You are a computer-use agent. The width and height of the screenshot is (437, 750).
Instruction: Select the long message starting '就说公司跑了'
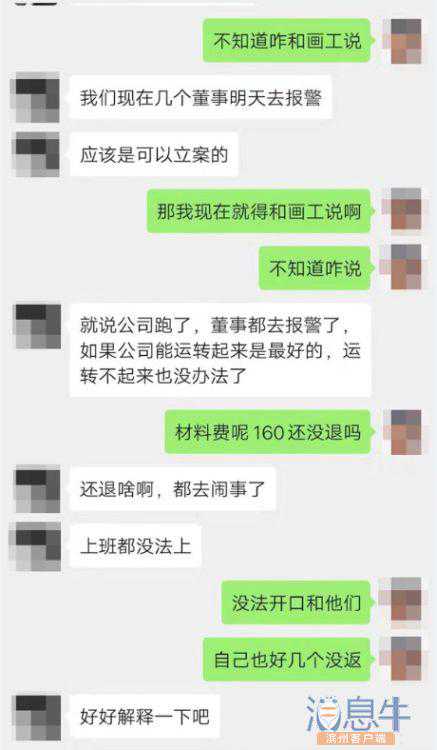(220, 351)
